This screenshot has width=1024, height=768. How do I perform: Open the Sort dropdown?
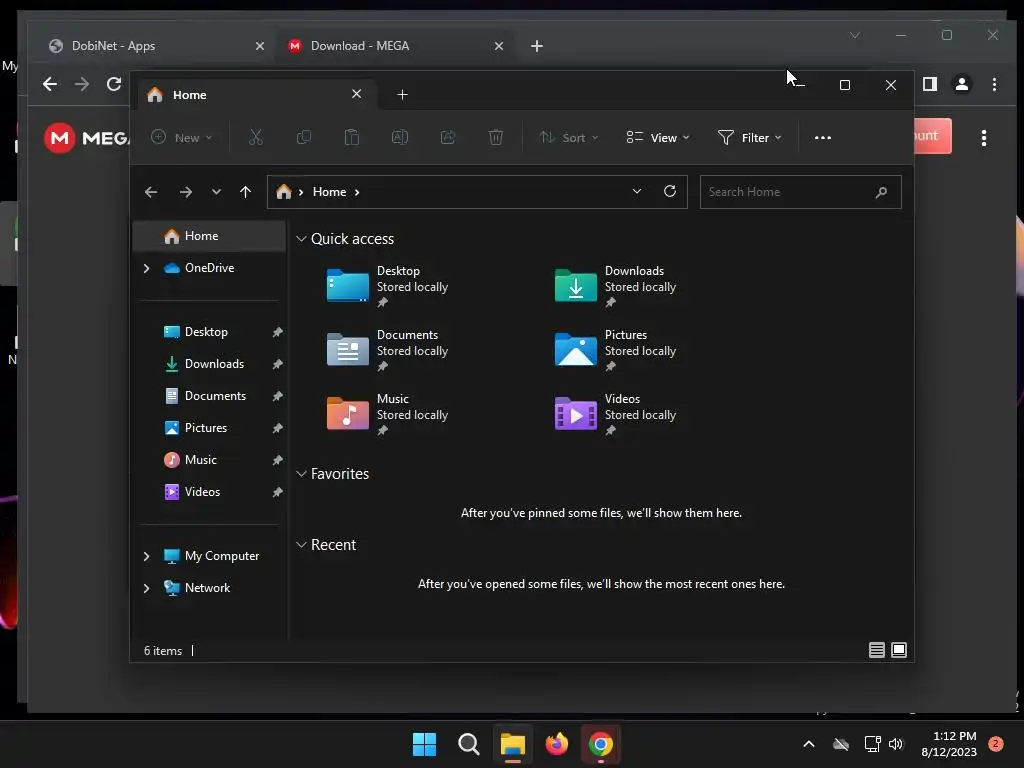click(568, 137)
